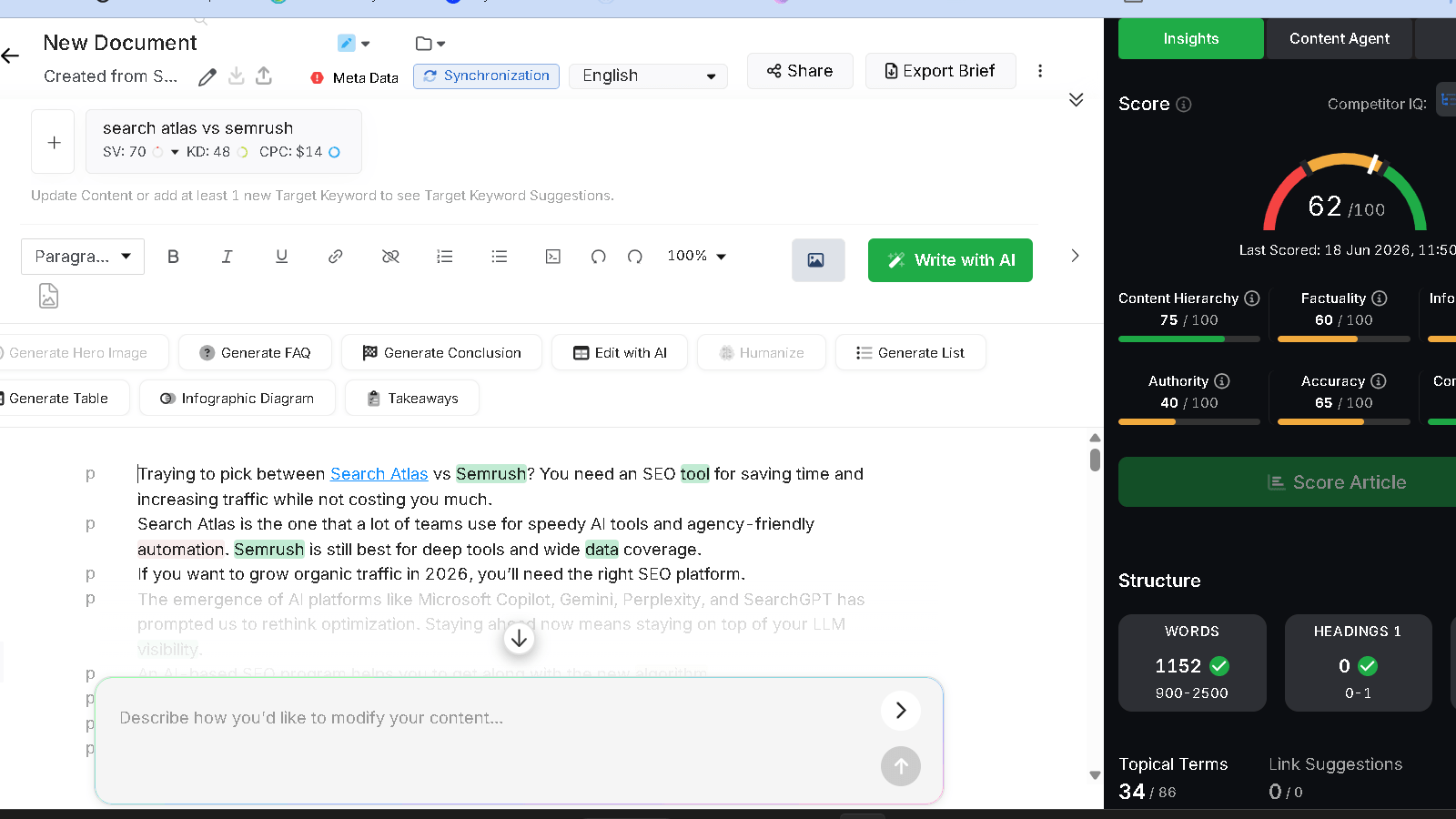1456x819 pixels.
Task: Open the 100% zoom dropdown
Action: tap(697, 257)
